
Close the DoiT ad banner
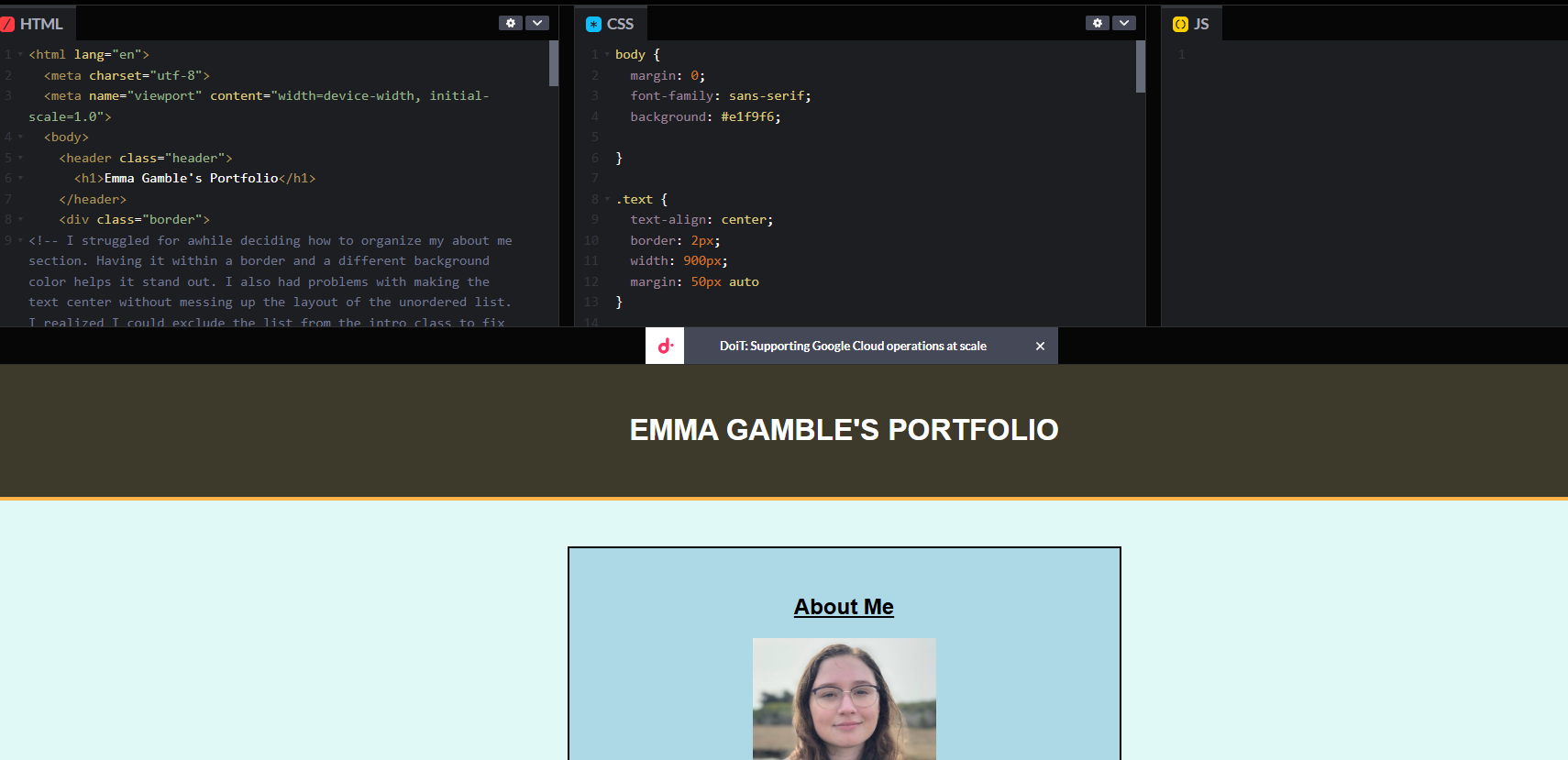1040,346
